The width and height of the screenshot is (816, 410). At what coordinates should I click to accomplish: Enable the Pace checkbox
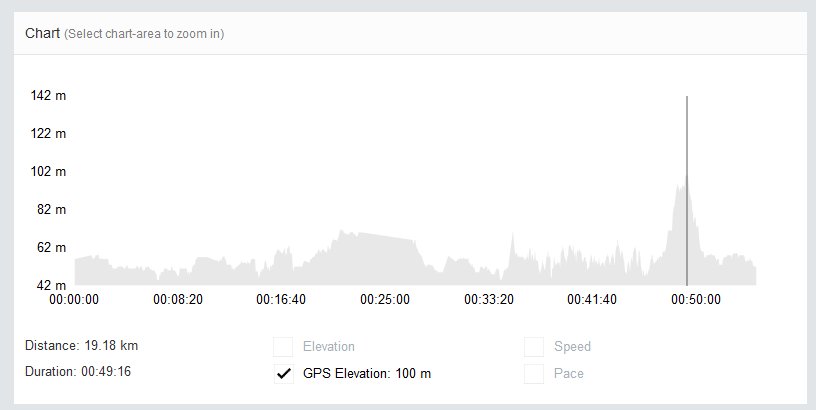534,374
